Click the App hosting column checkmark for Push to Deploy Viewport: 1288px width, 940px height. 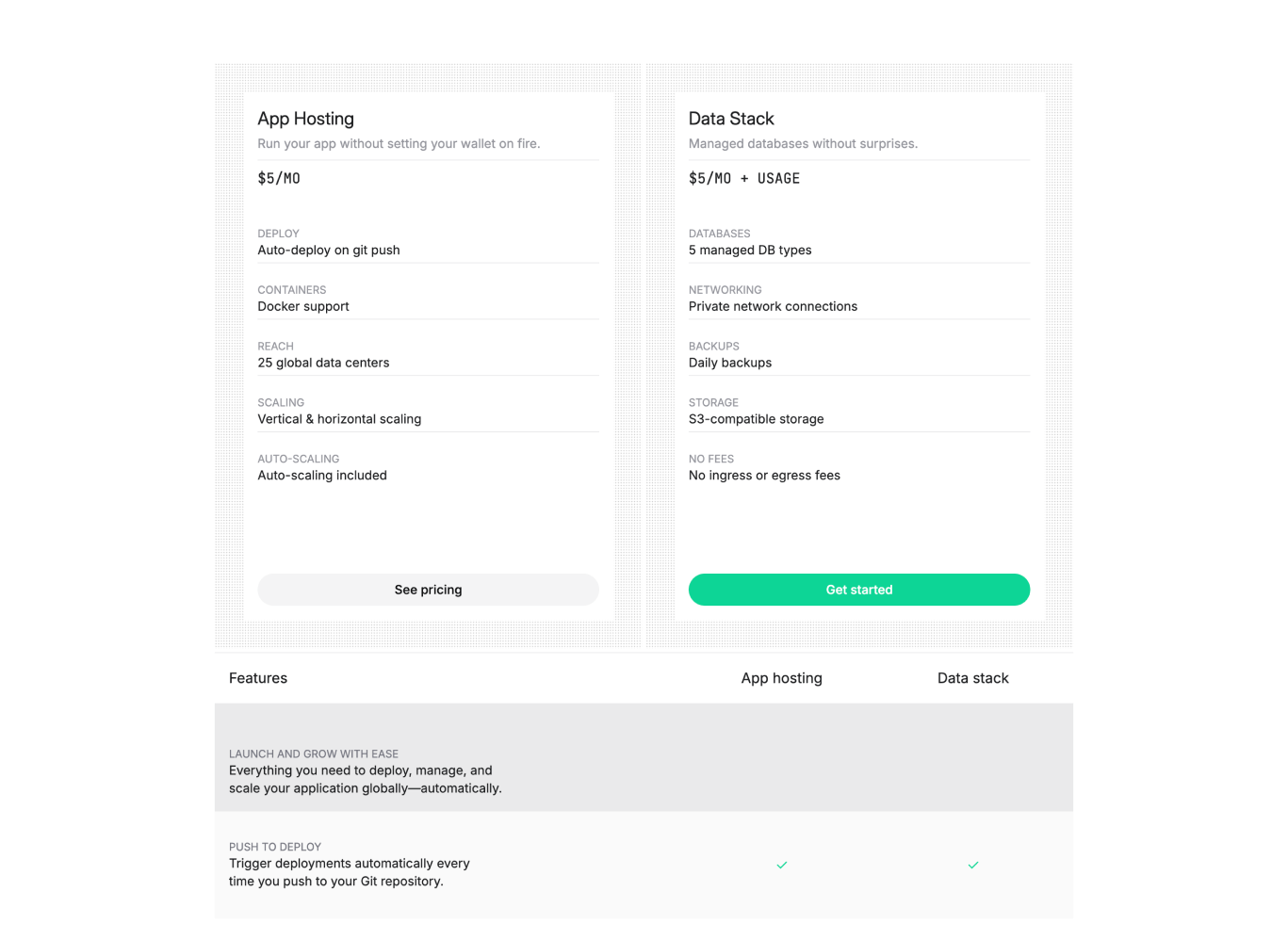pos(782,865)
